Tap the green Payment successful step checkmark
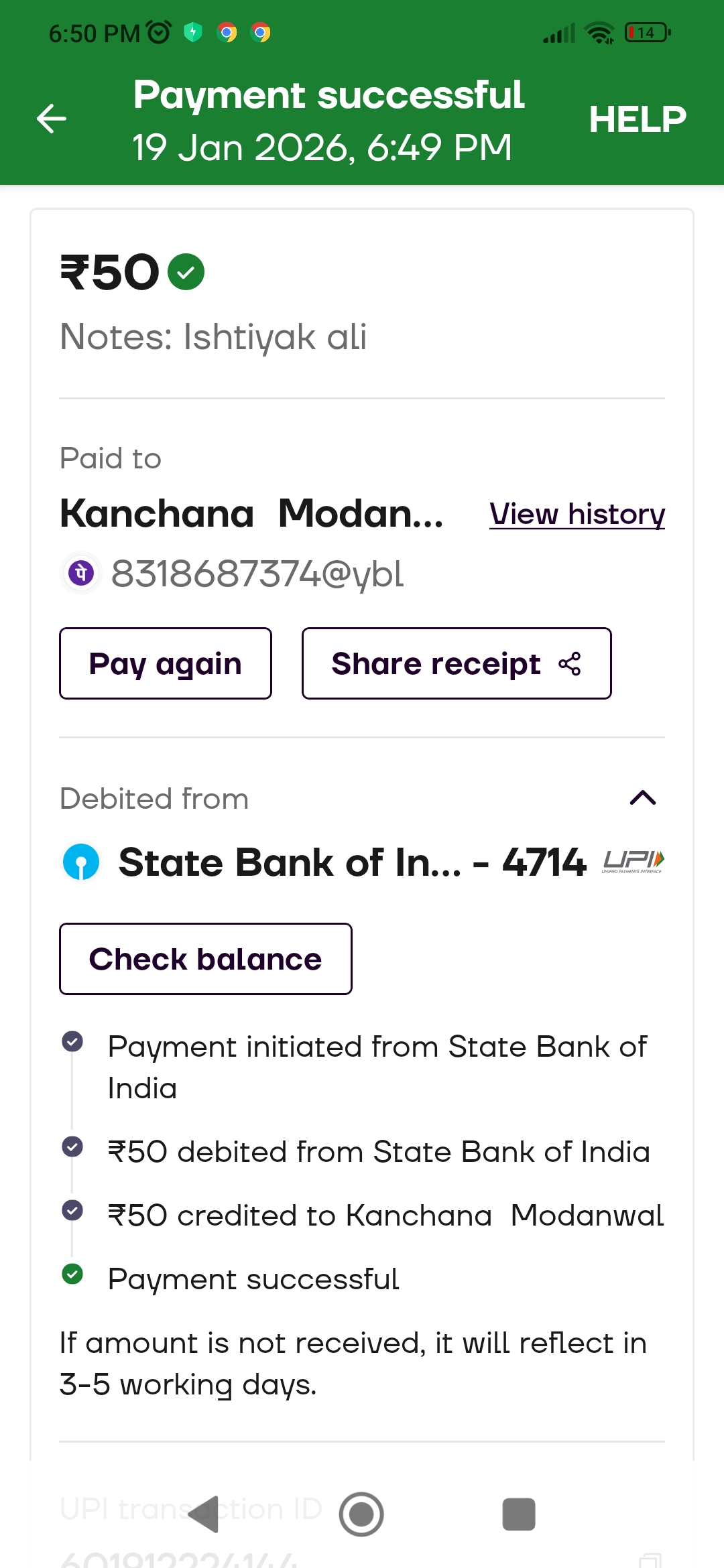724x1568 pixels. (x=72, y=1274)
